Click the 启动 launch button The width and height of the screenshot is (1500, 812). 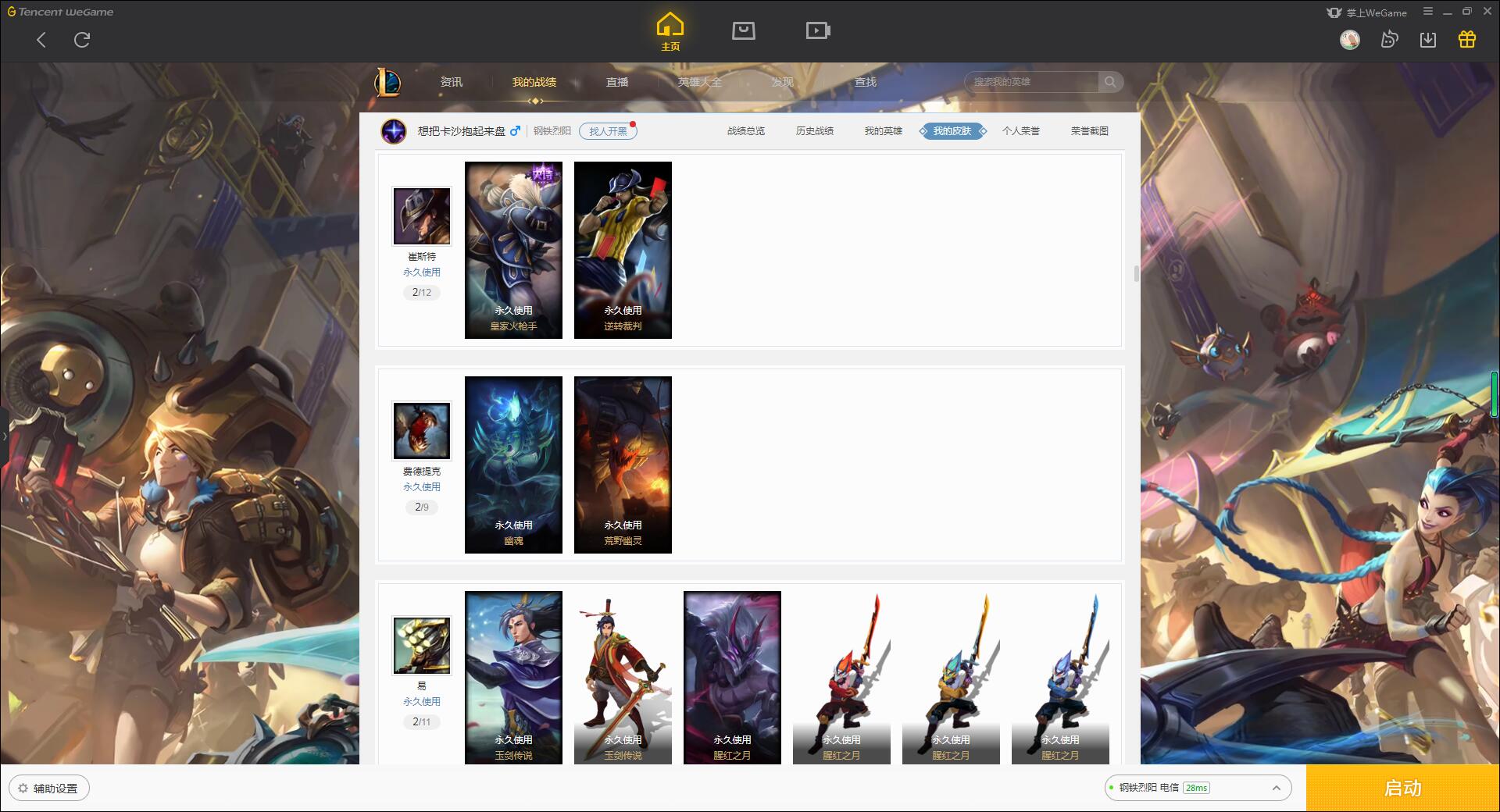(x=1403, y=789)
